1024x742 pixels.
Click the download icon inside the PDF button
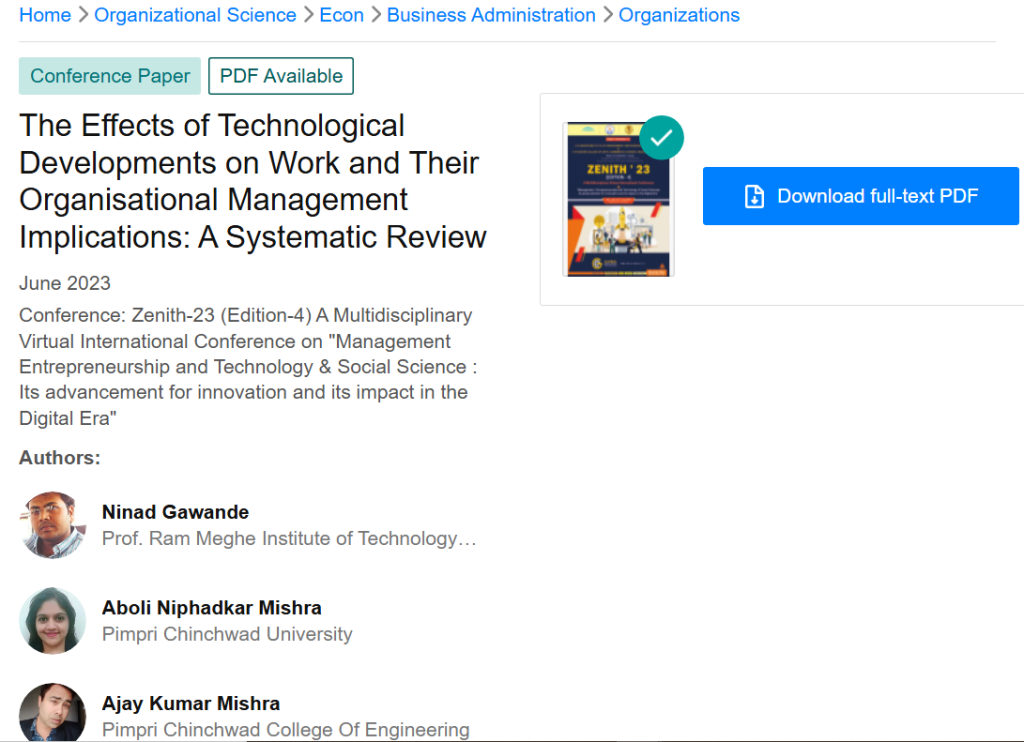click(753, 196)
